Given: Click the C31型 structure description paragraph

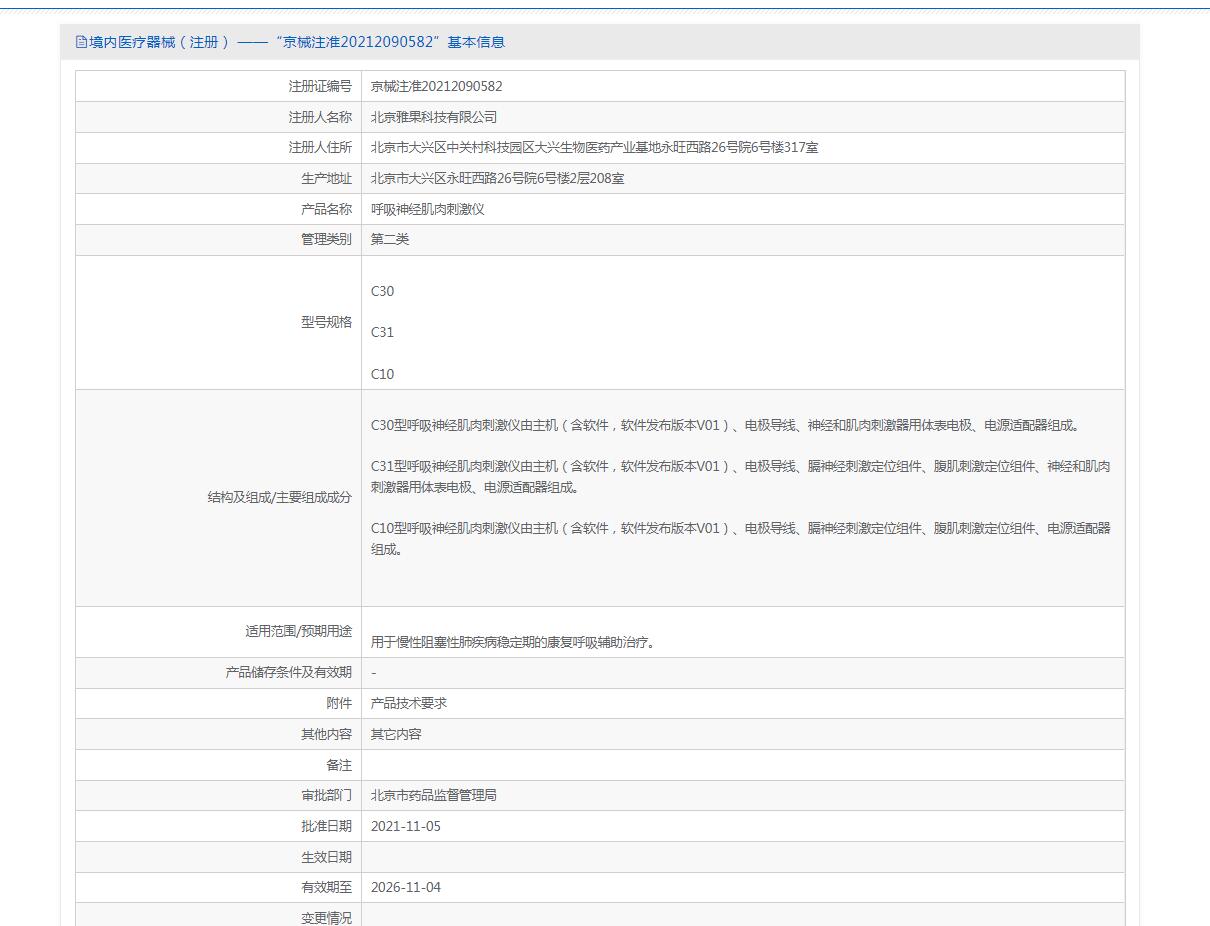Looking at the screenshot, I should click(x=741, y=477).
